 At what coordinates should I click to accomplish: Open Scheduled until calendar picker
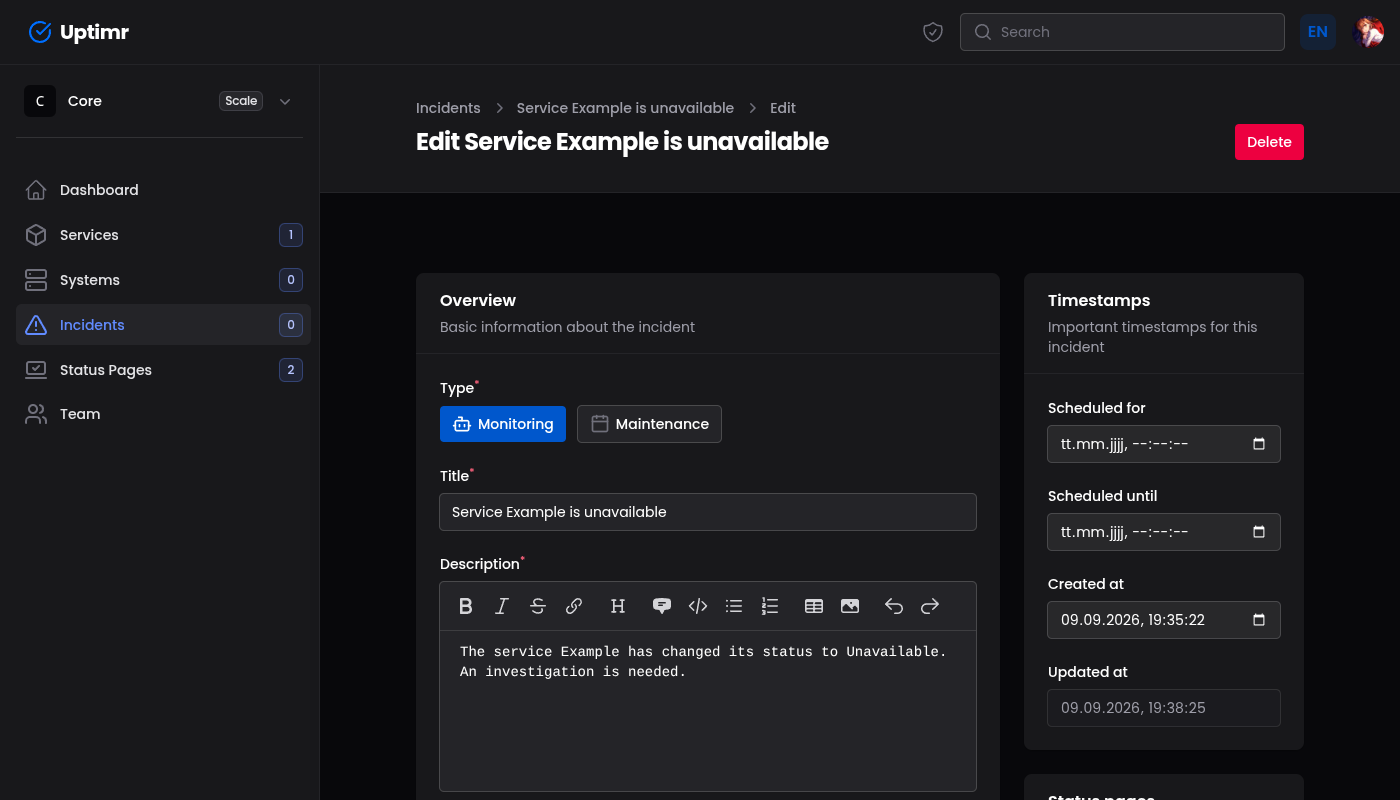(x=1259, y=532)
